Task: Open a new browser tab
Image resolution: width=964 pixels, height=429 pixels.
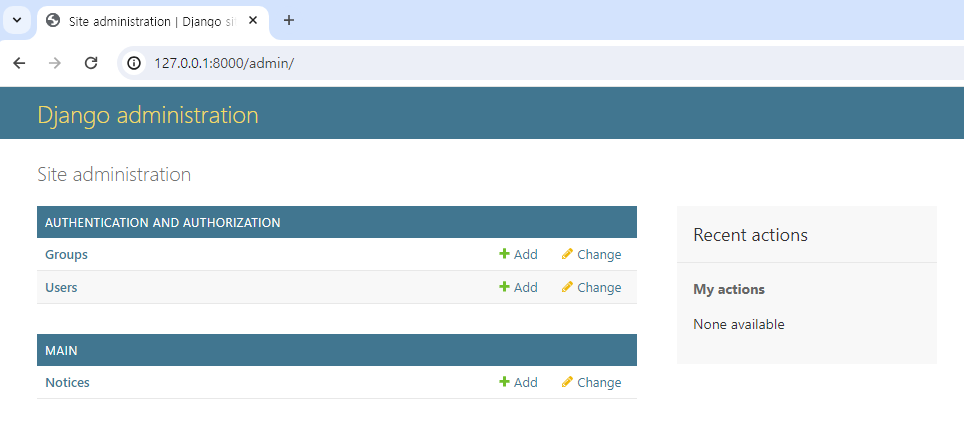Action: (289, 20)
